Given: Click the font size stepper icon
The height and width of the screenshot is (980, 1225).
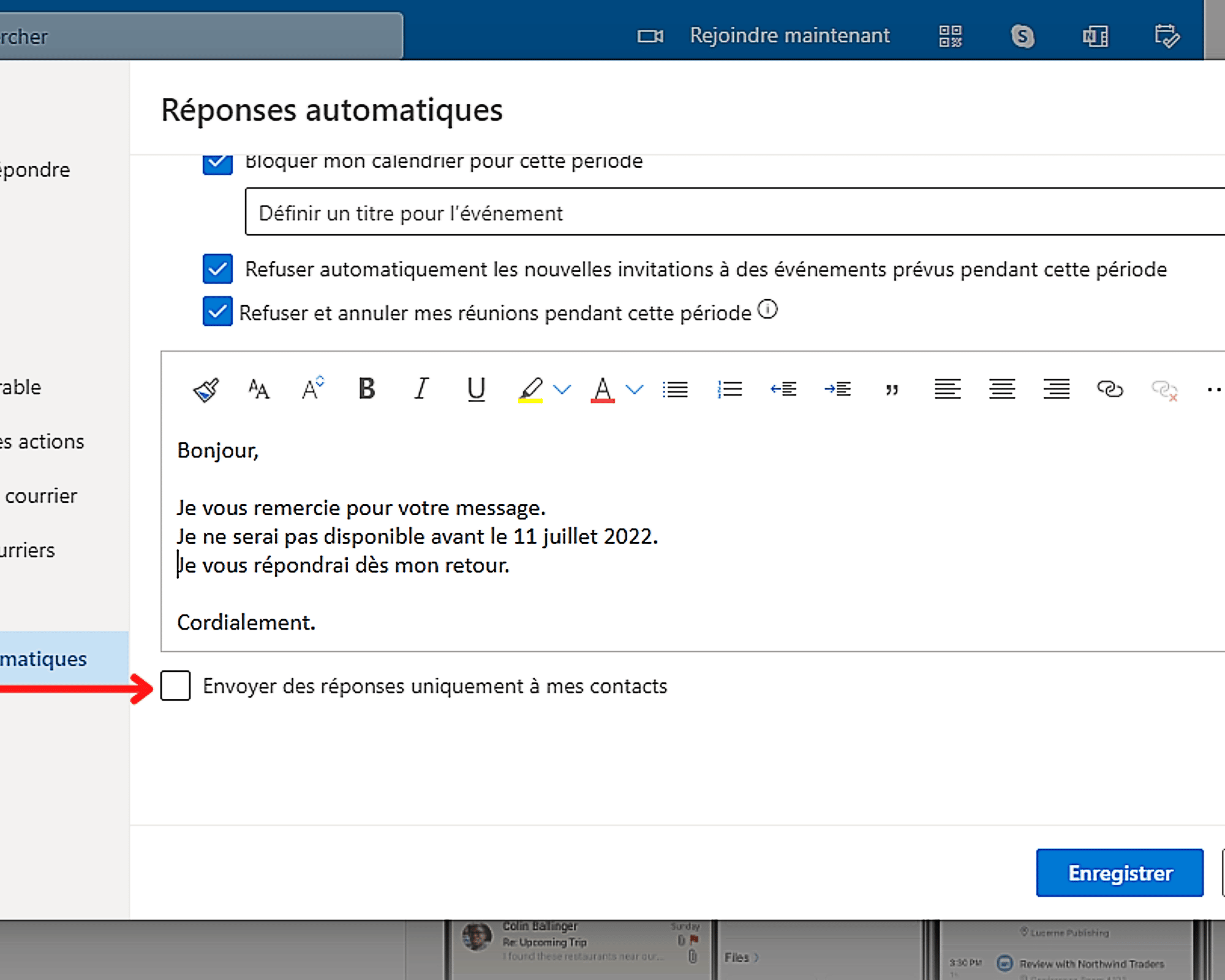Looking at the screenshot, I should click(x=312, y=388).
